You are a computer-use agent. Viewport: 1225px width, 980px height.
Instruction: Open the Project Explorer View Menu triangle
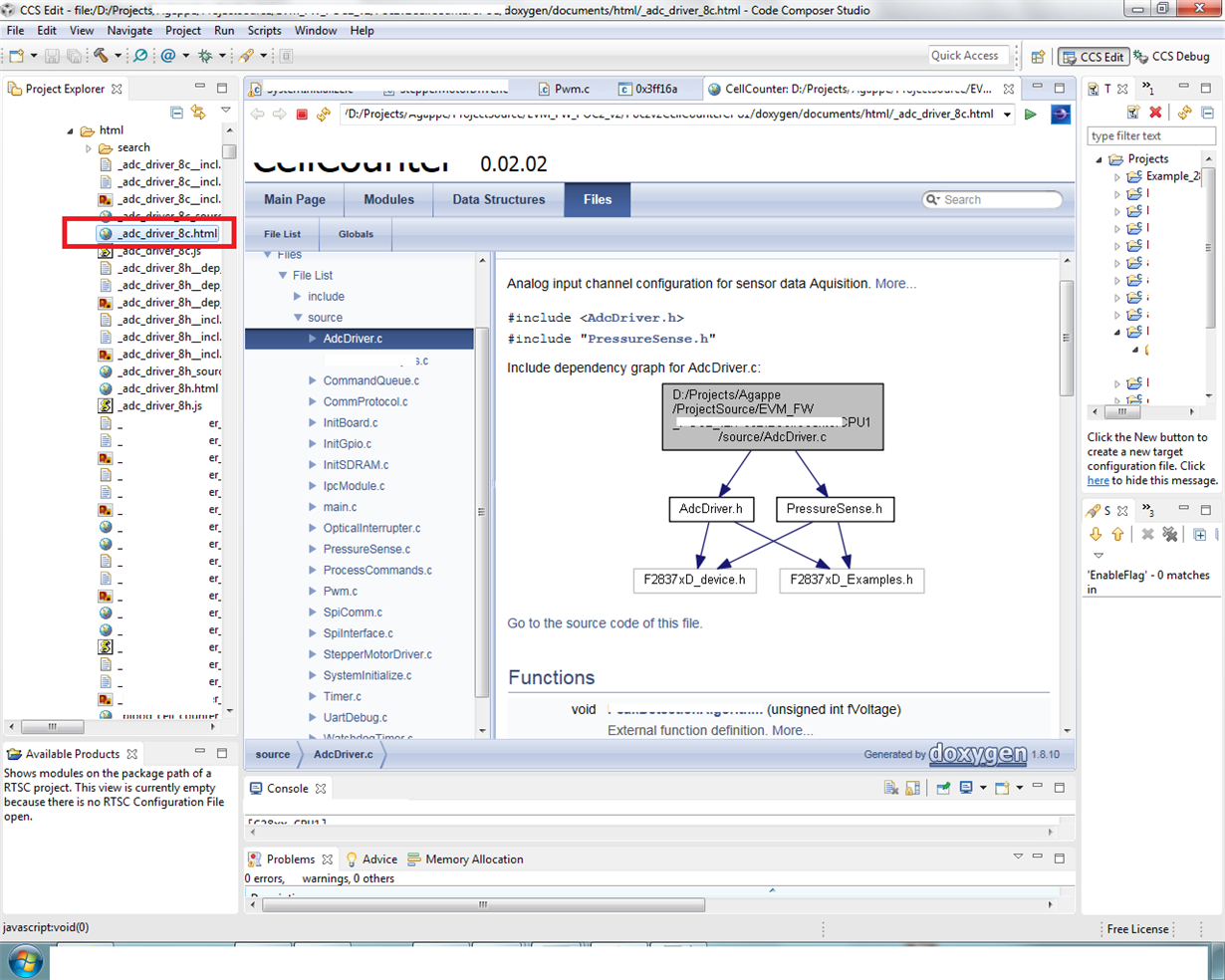point(226,111)
